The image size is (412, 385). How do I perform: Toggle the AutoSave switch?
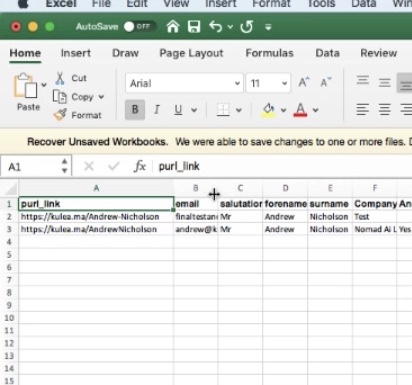click(139, 27)
